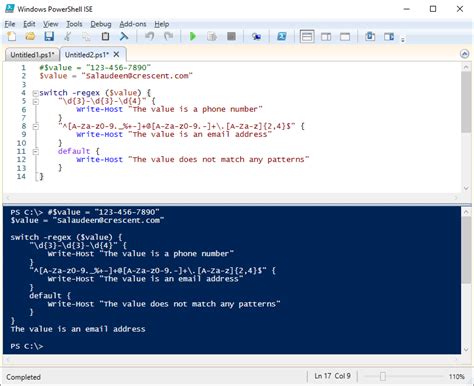This screenshot has height=386, width=474.
Task: Click "salaudeen@crescent.com" on script line 2
Action: pyautogui.click(x=137, y=76)
